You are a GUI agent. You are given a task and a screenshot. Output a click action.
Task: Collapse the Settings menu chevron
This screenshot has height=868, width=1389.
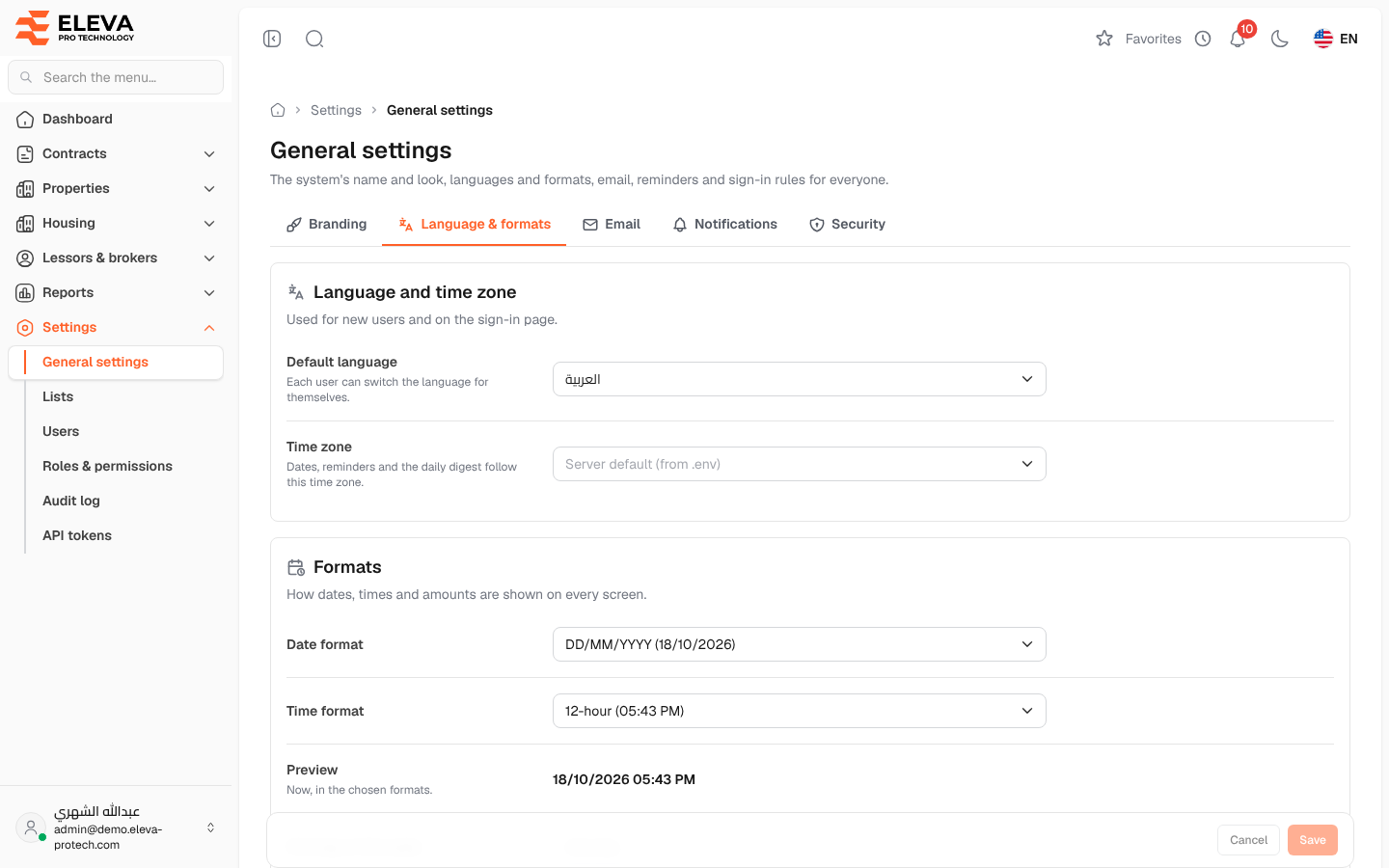(209, 328)
